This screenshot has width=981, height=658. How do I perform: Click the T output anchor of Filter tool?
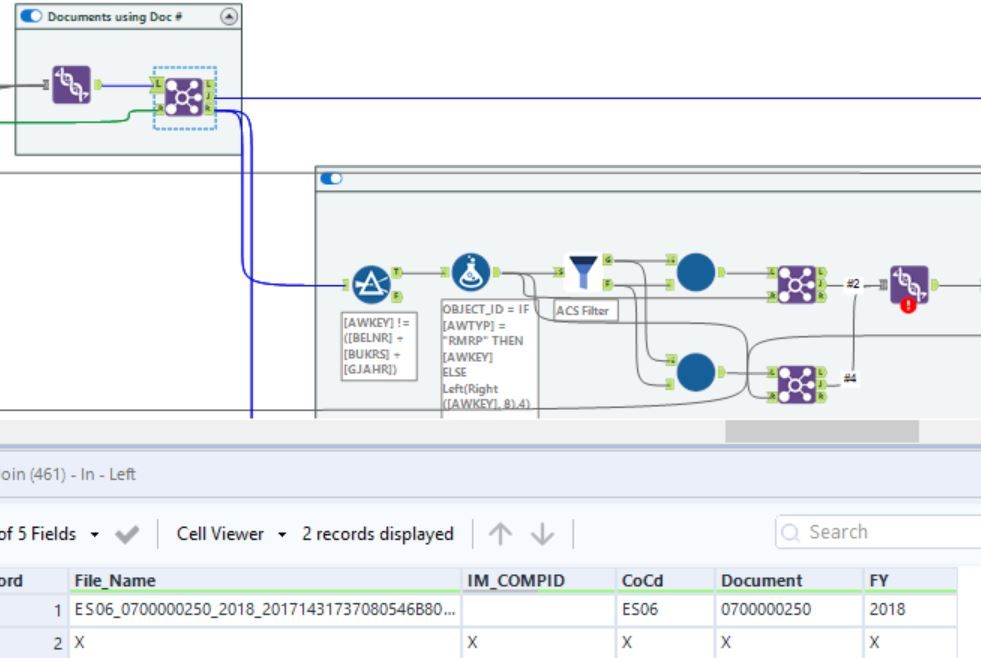[x=397, y=272]
